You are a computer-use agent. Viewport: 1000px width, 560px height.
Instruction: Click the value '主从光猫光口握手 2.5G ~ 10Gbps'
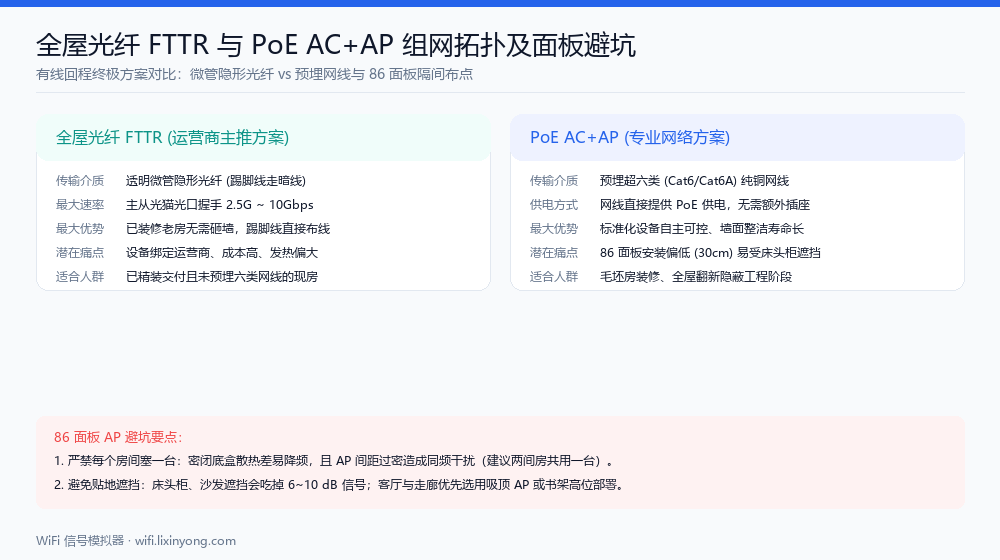tap(219, 205)
